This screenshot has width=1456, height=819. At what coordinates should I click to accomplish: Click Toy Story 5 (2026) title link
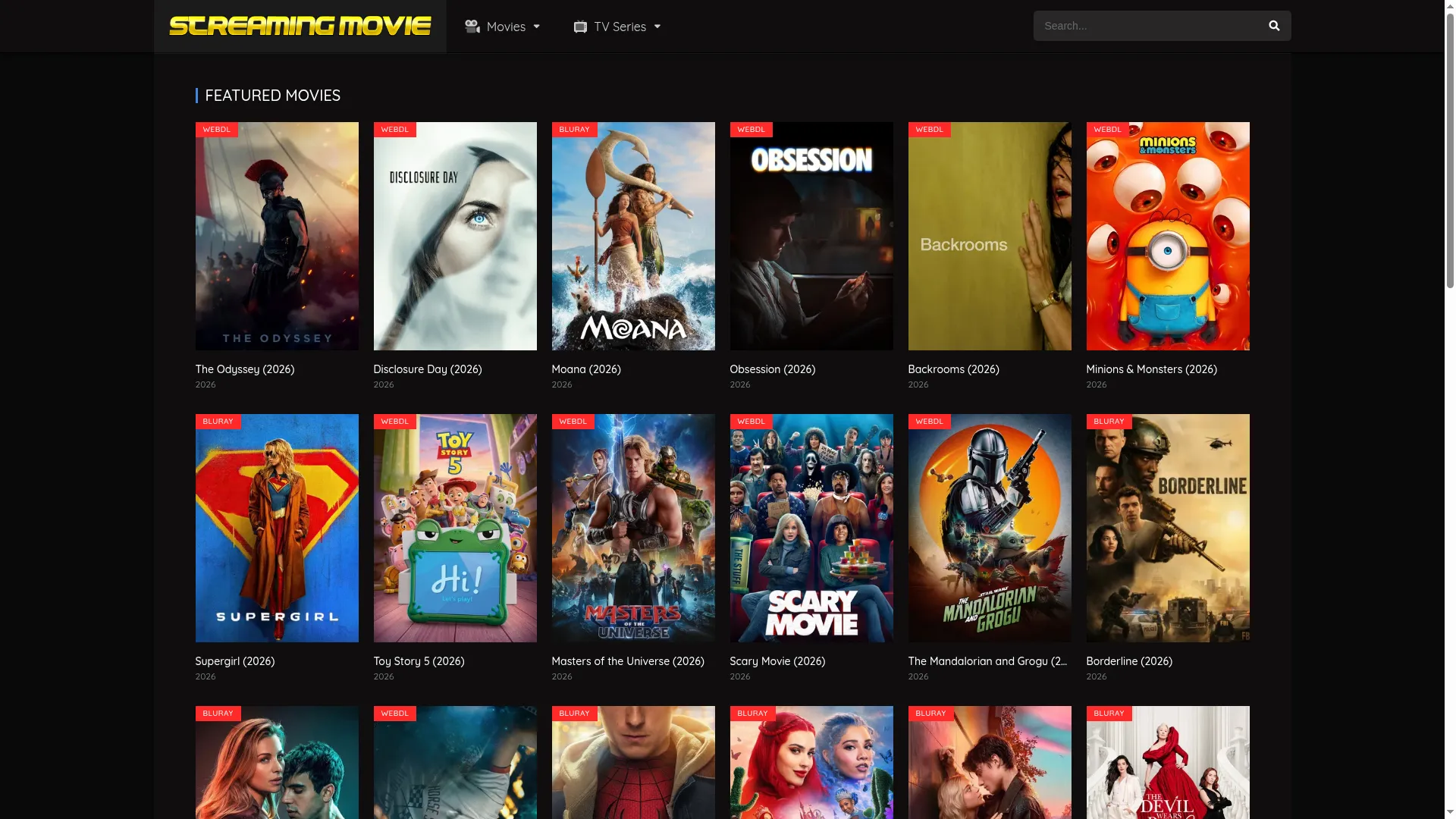coord(419,661)
